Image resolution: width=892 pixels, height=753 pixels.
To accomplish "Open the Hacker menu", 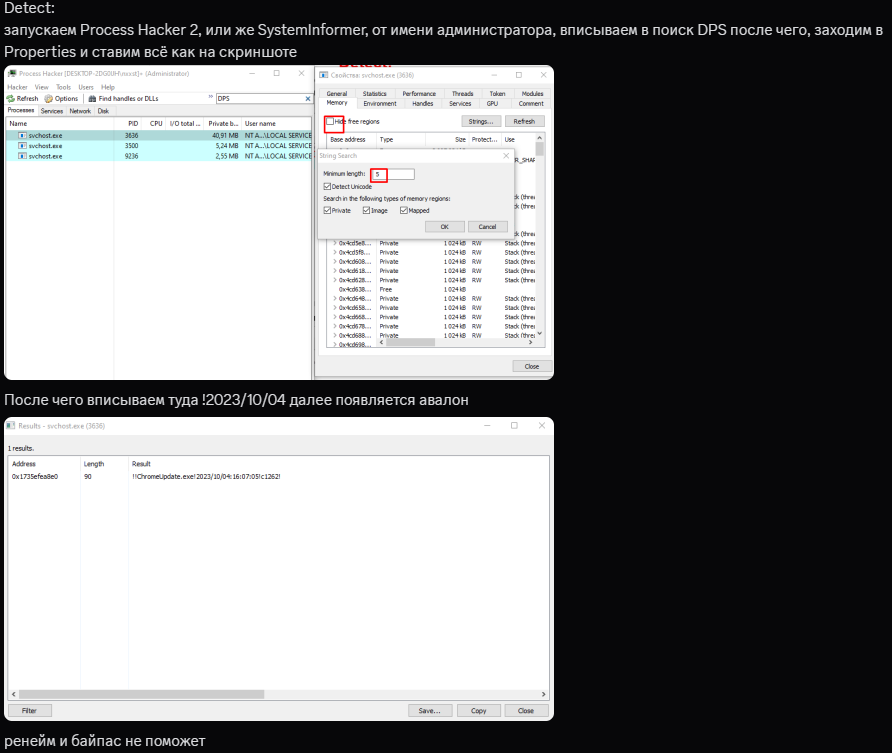I will [17, 87].
